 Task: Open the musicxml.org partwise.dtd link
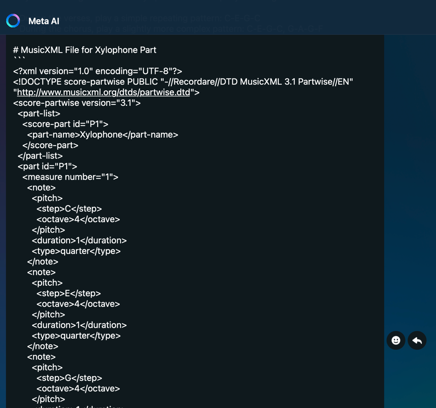coord(103,92)
